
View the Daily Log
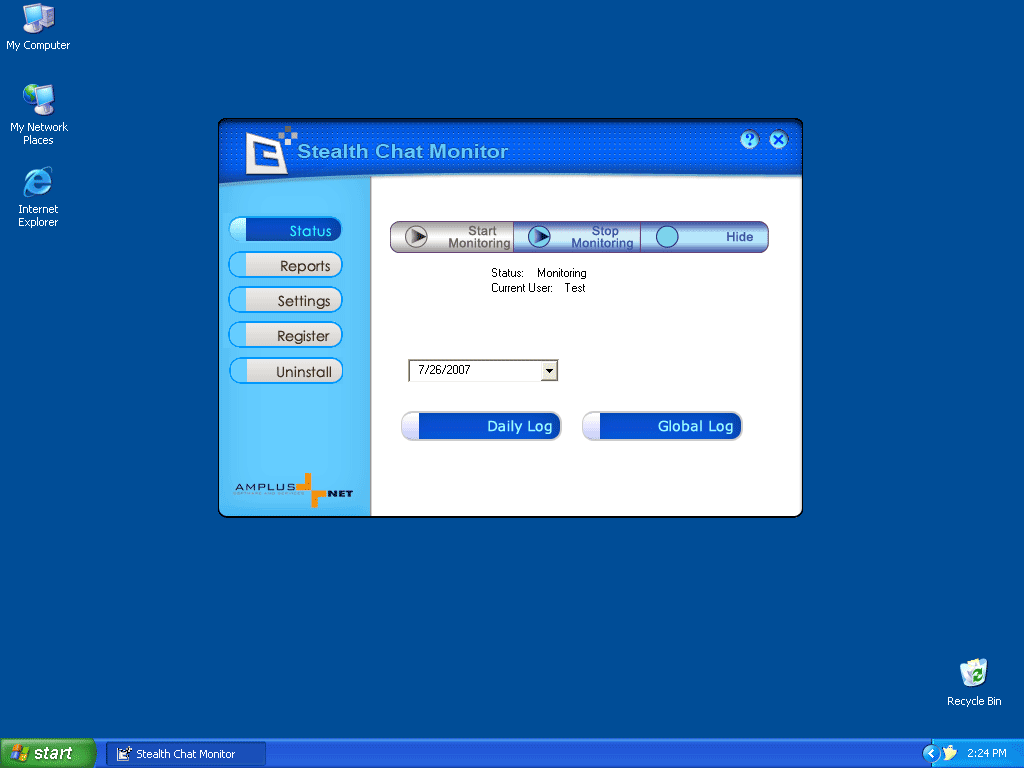[481, 426]
